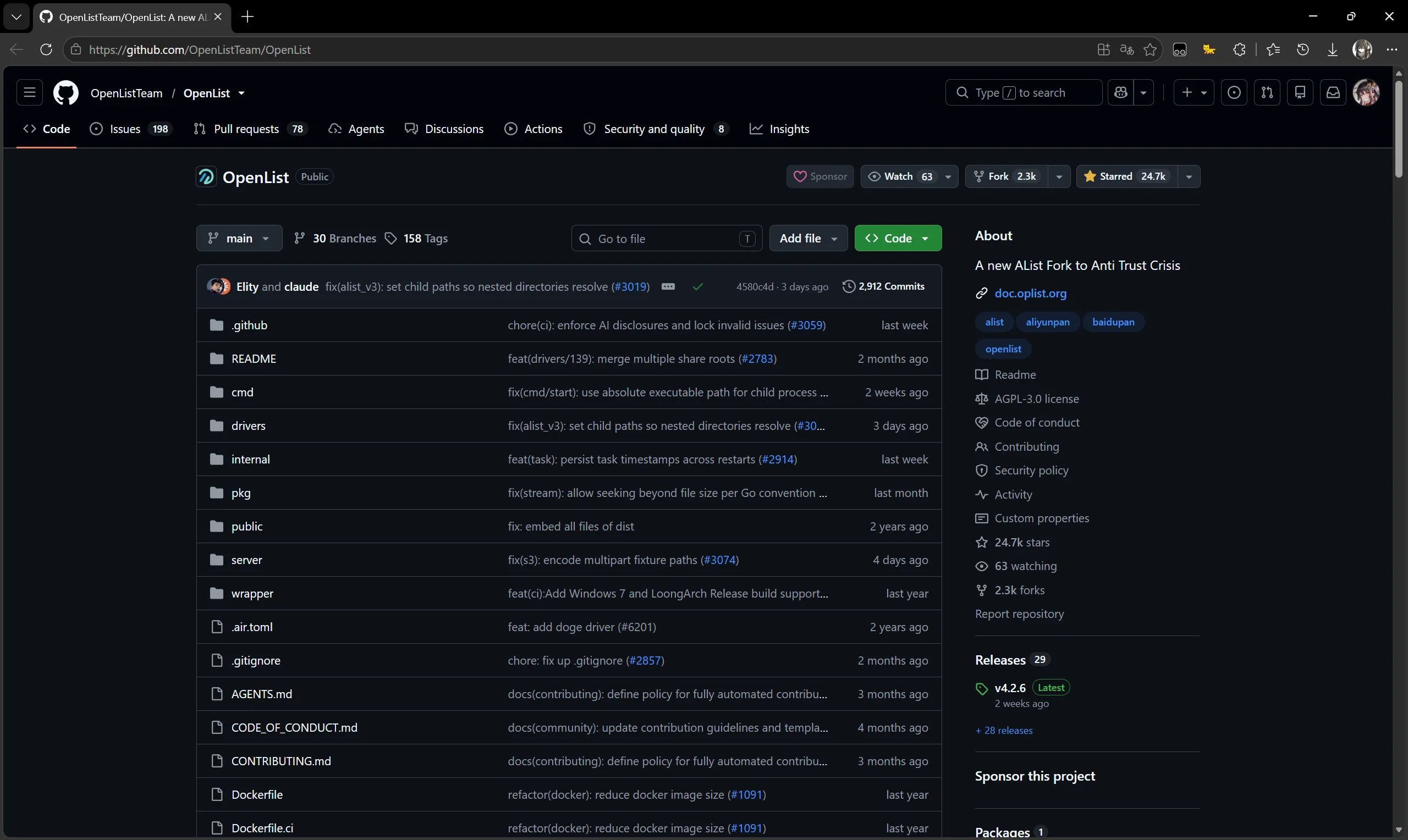Click the browser address bar URL

pos(200,50)
